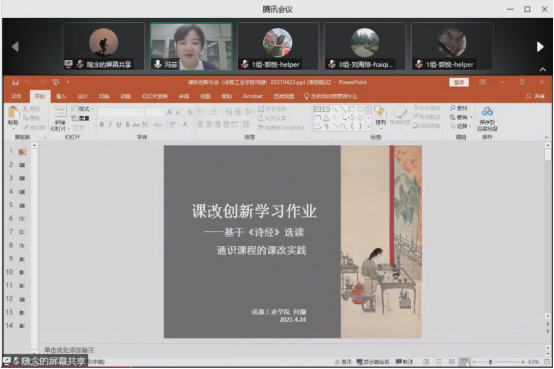Click the fit slide to window icon
The height and width of the screenshot is (369, 554).
[x=547, y=362]
